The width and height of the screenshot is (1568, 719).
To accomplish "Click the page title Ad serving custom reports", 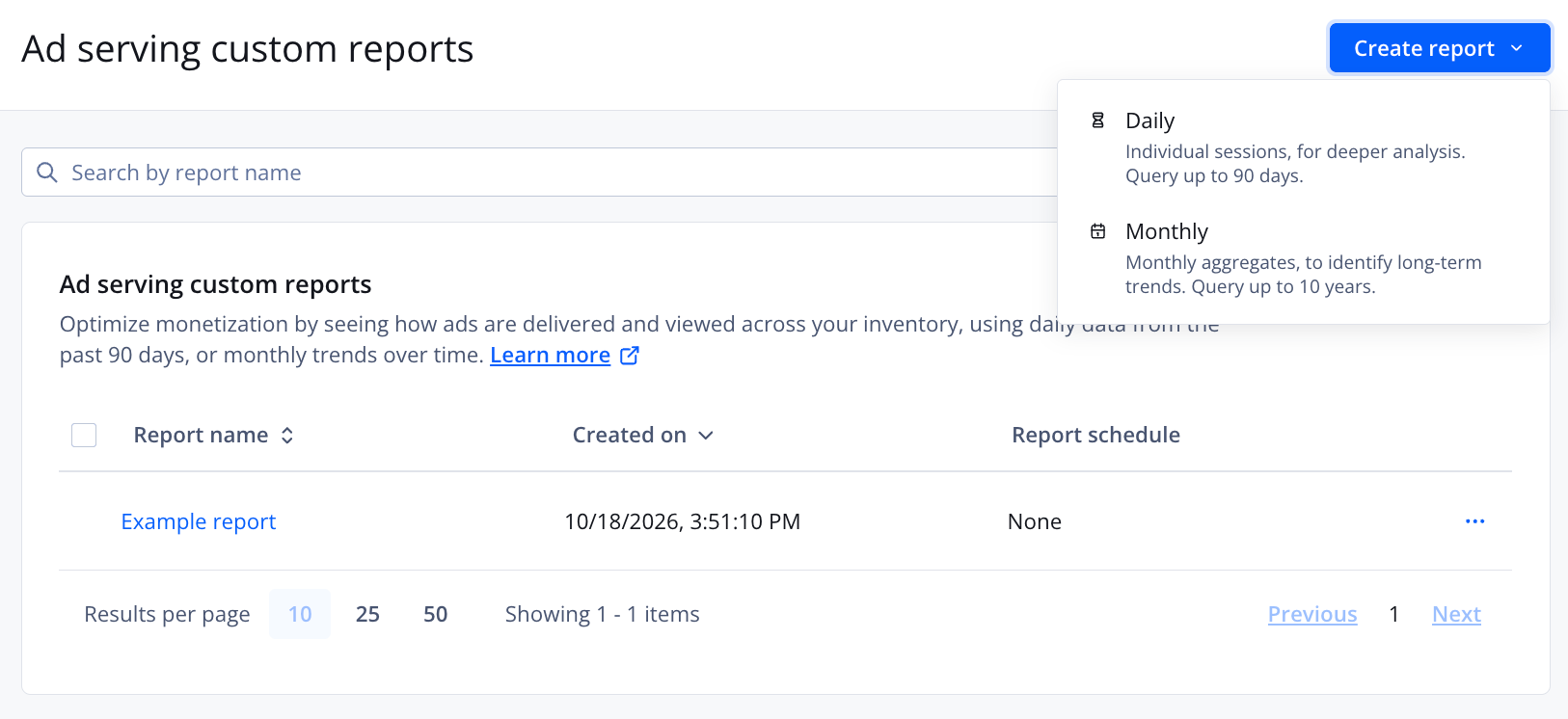I will (x=248, y=49).
